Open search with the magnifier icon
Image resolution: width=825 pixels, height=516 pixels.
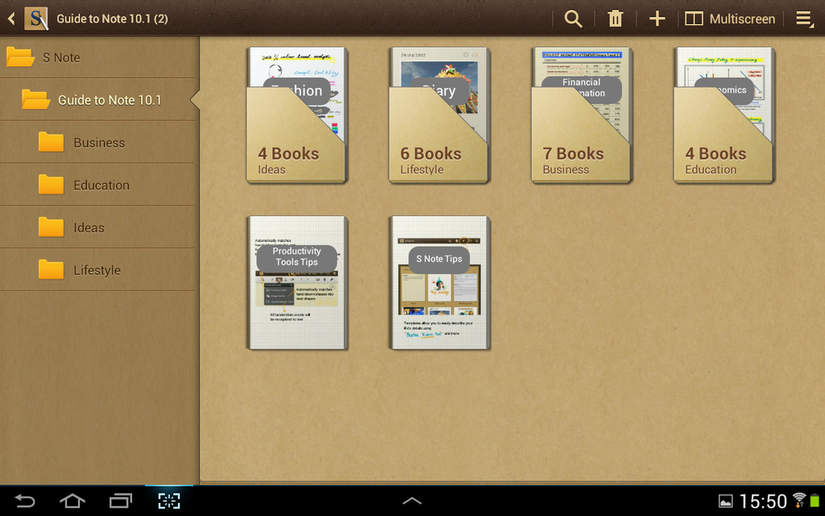(573, 19)
